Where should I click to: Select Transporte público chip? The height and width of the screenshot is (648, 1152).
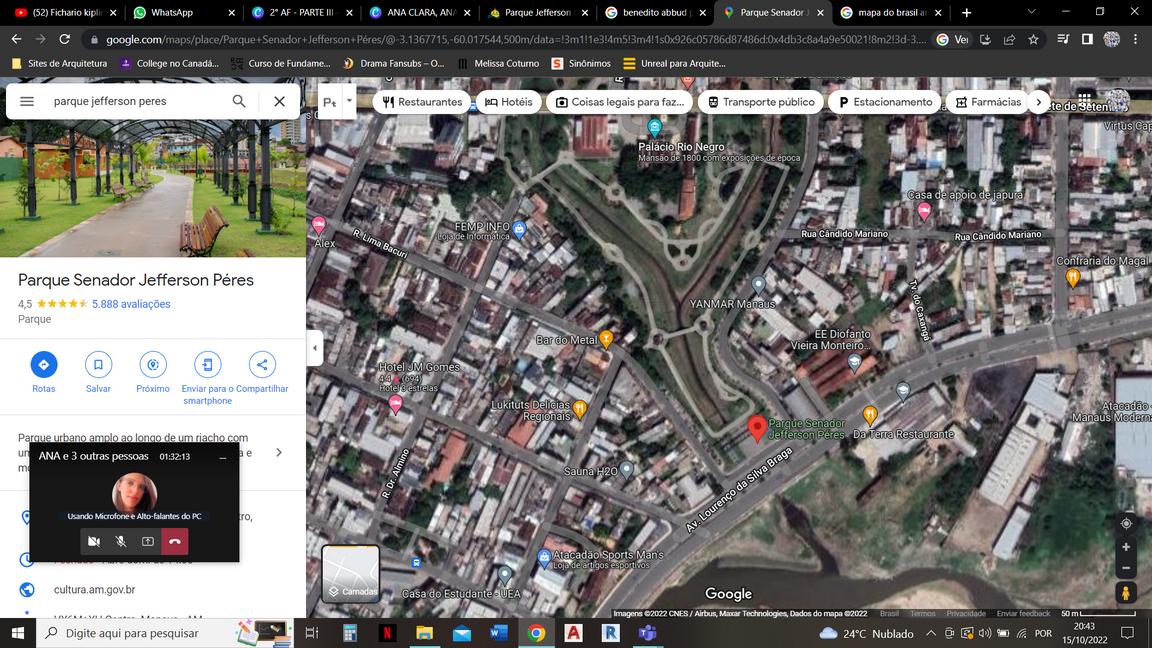[761, 102]
